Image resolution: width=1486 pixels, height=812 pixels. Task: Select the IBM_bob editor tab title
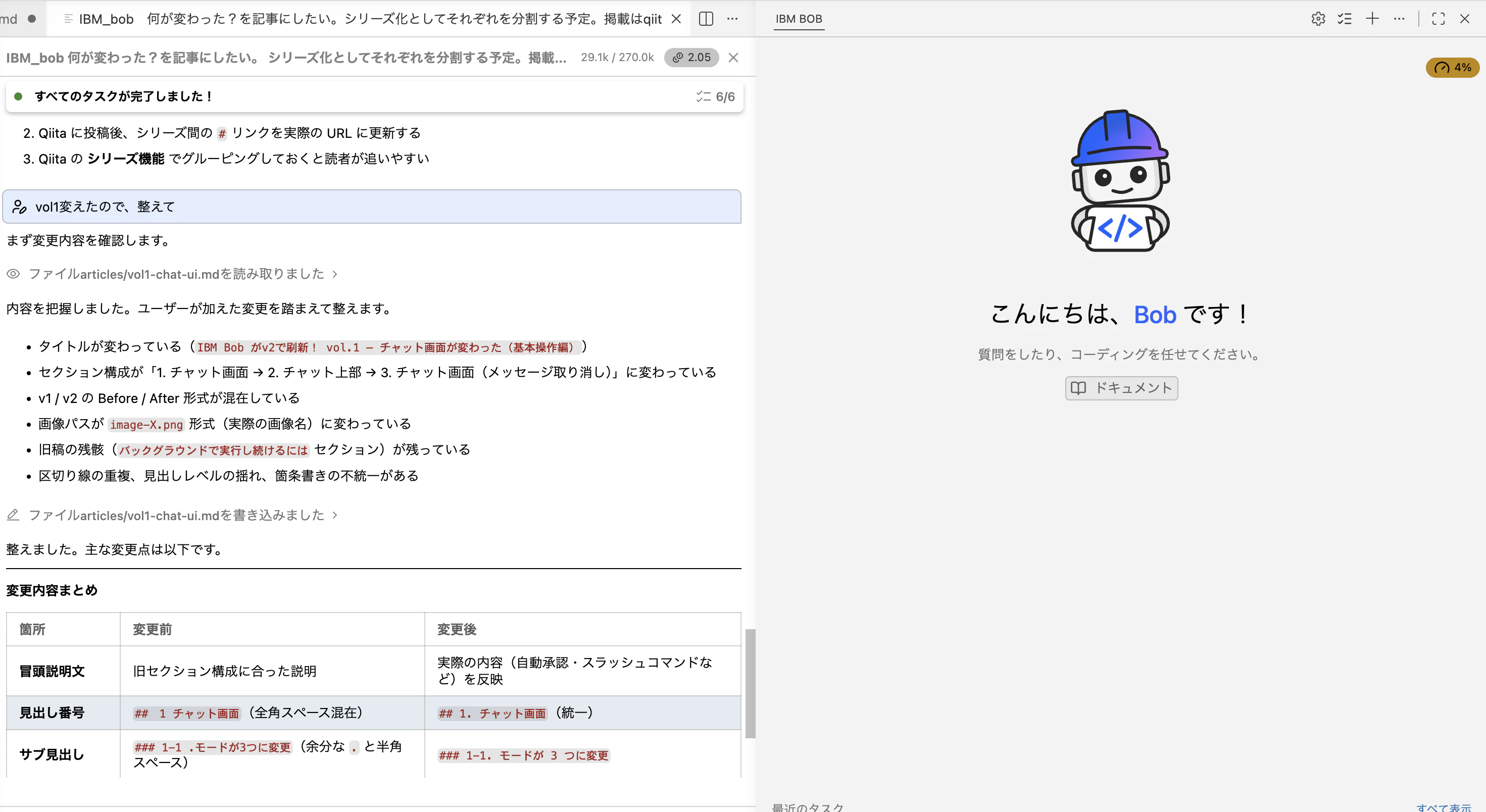(x=369, y=19)
